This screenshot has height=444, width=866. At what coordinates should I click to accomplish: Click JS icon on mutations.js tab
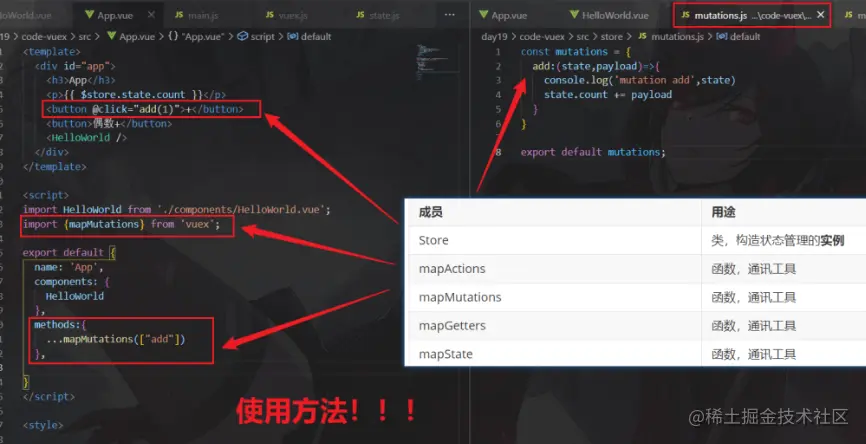click(685, 15)
